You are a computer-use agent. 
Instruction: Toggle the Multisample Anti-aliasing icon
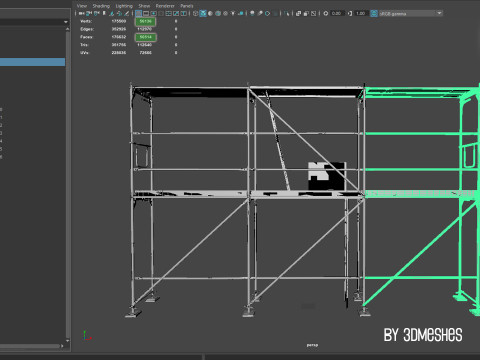point(268,13)
